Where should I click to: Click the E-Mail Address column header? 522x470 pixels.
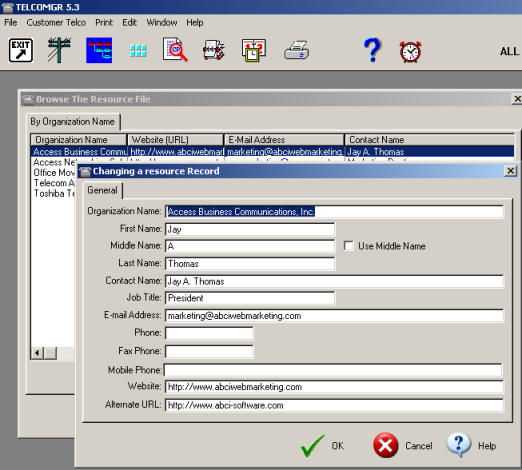(x=284, y=140)
